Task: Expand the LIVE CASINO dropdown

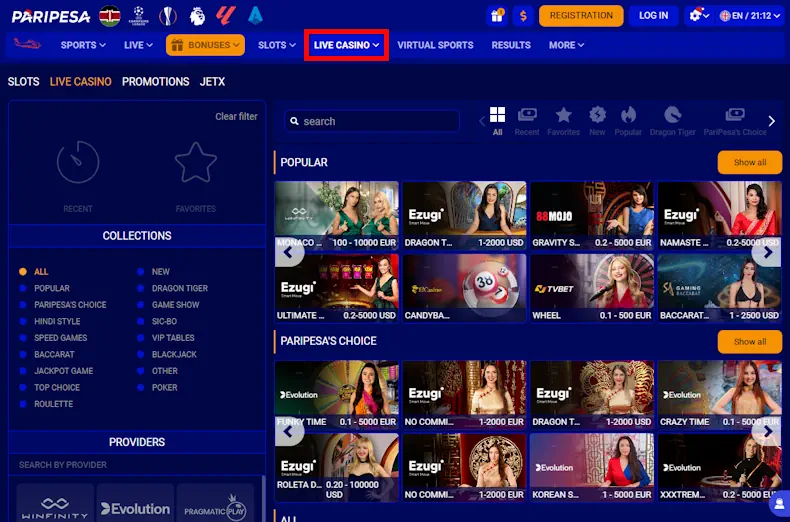Action: (x=346, y=45)
